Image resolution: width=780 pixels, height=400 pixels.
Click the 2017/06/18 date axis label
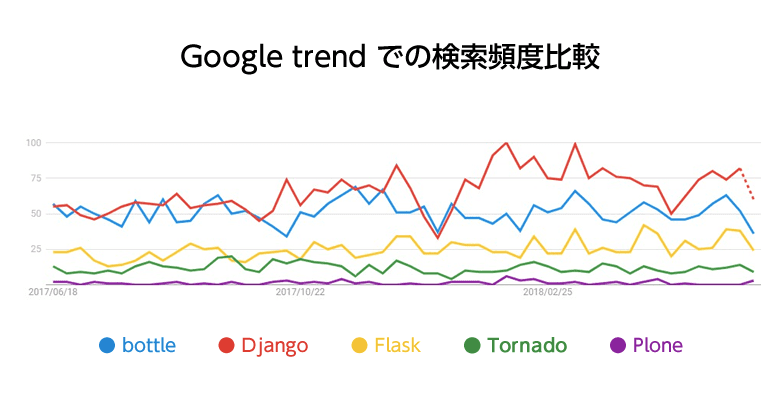53,292
